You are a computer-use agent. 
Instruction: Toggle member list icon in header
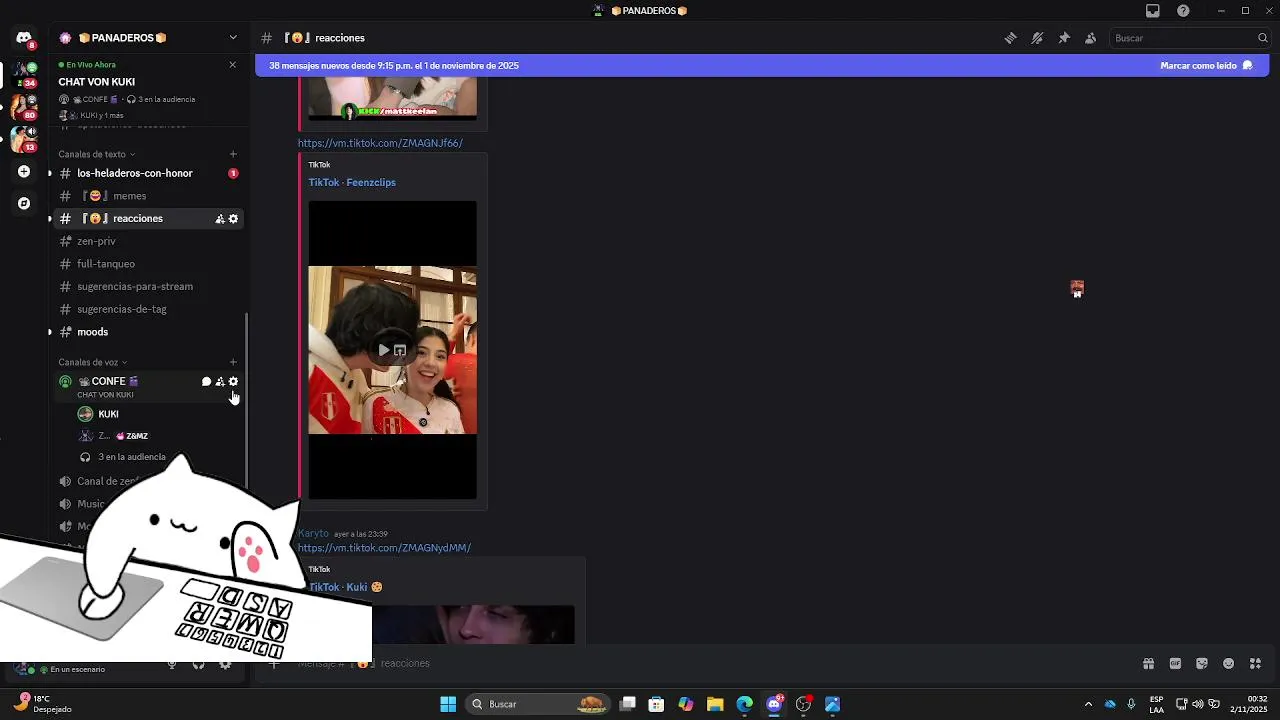point(1091,38)
